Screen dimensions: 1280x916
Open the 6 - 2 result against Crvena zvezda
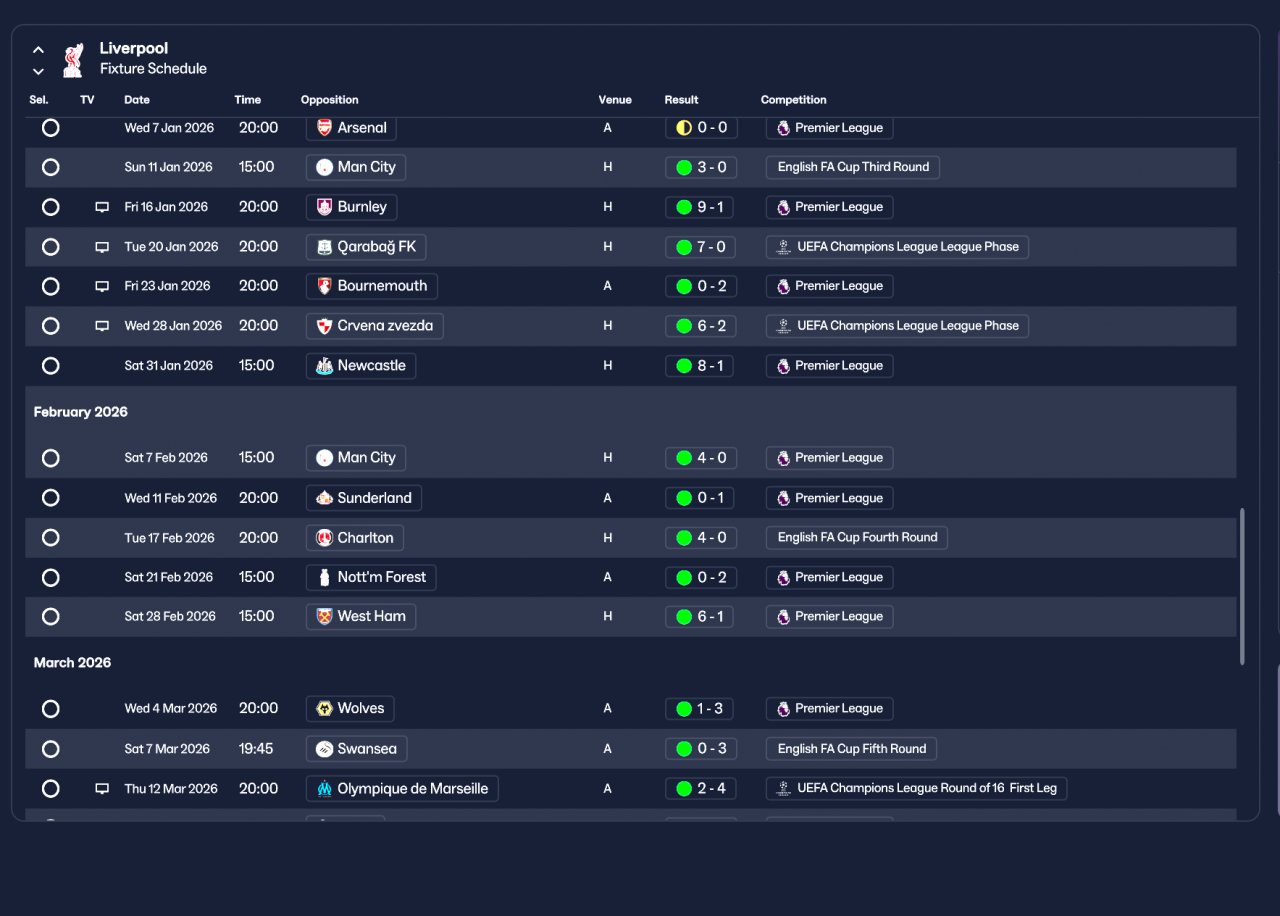700,326
